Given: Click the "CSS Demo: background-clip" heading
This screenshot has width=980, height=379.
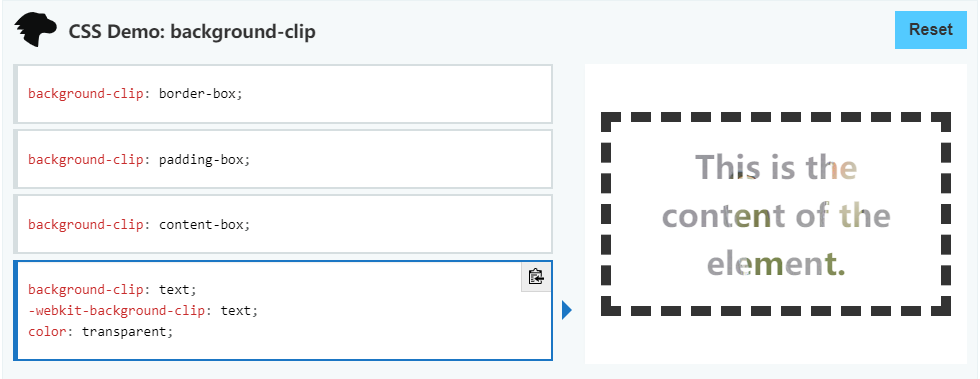Looking at the screenshot, I should pyautogui.click(x=192, y=31).
